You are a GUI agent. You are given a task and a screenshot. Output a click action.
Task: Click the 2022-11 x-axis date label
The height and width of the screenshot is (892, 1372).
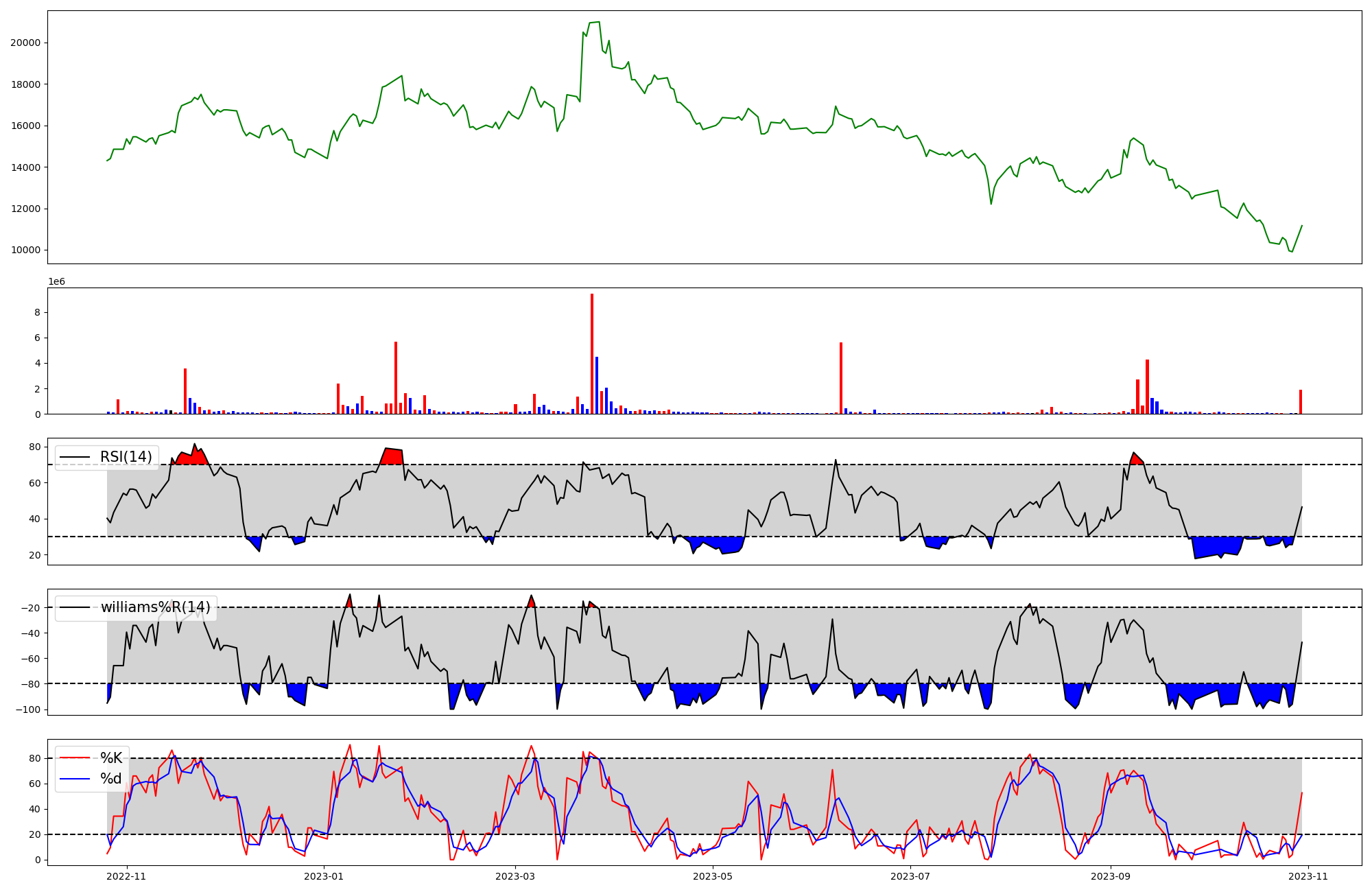pyautogui.click(x=127, y=876)
